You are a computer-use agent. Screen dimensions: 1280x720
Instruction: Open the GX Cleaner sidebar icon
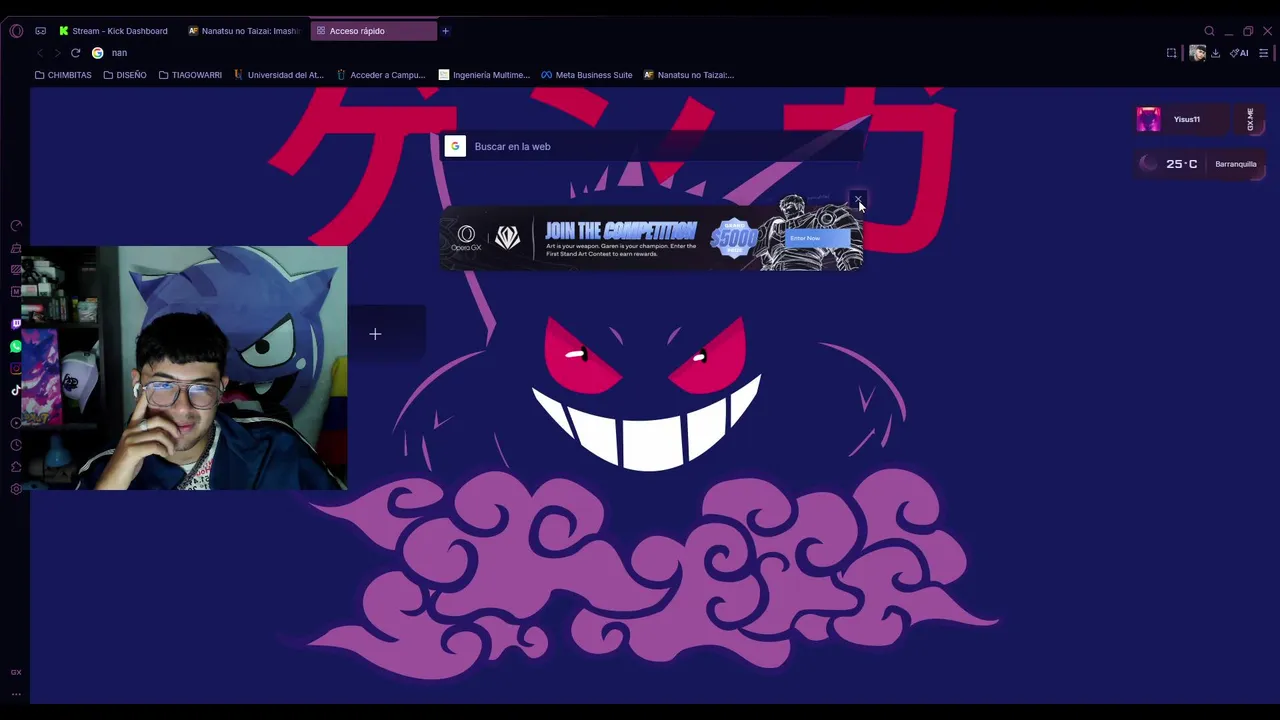click(x=16, y=248)
